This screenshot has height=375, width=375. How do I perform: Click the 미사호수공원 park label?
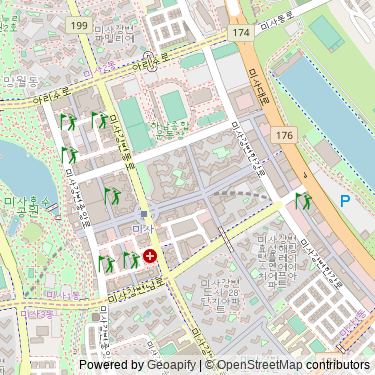[26, 206]
